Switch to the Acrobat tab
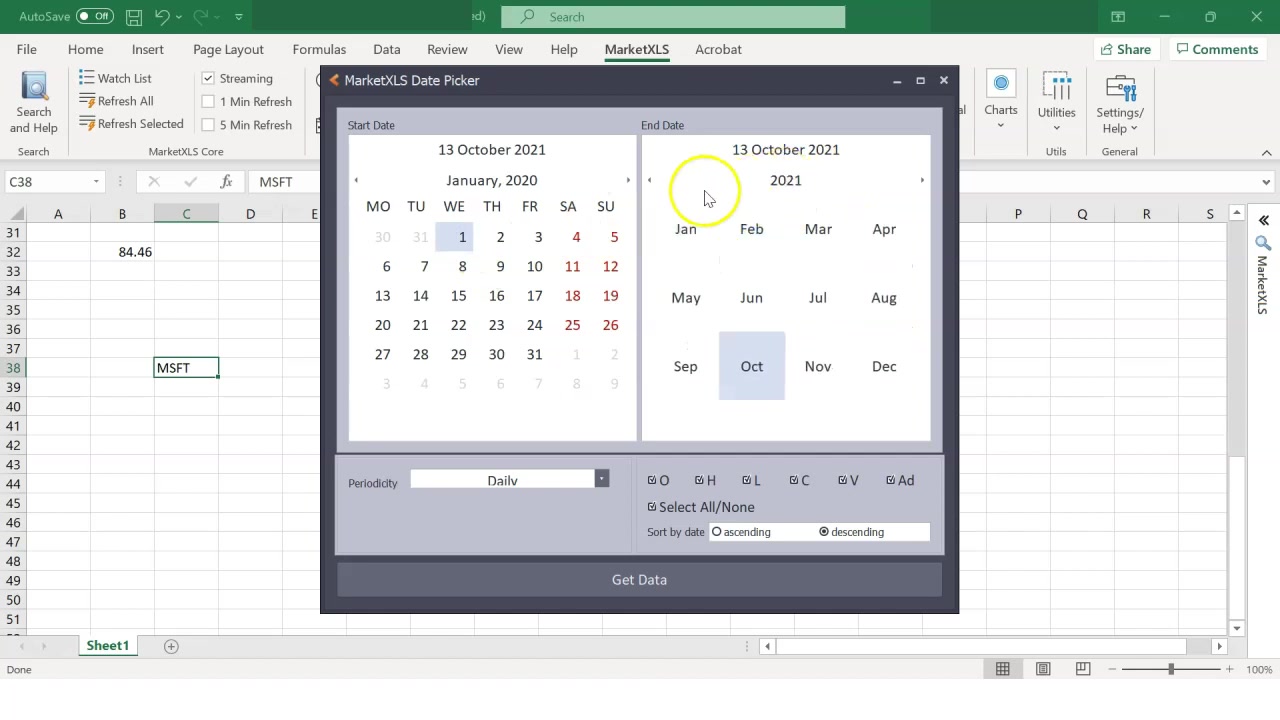 [x=718, y=49]
